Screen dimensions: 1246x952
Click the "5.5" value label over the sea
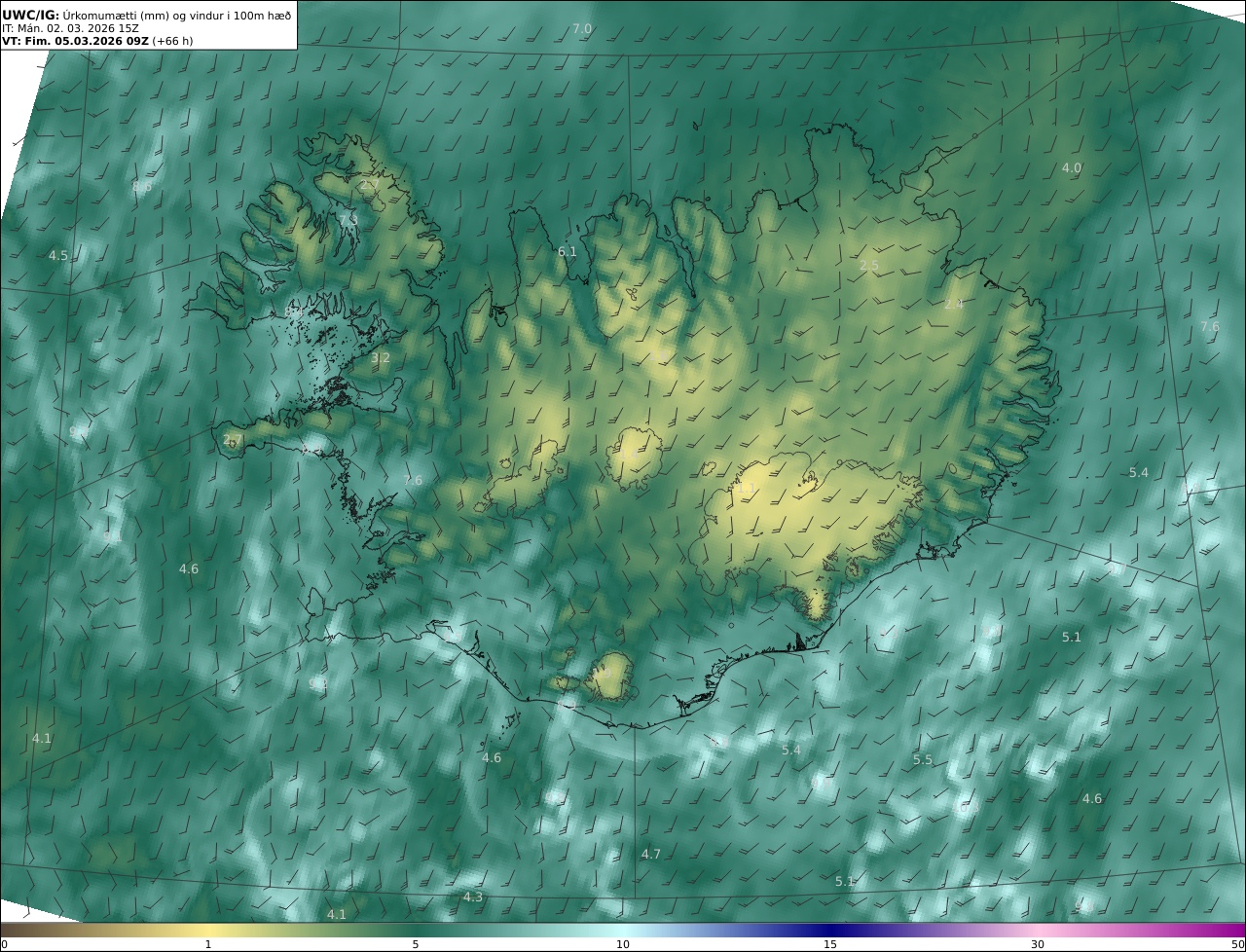(x=922, y=759)
